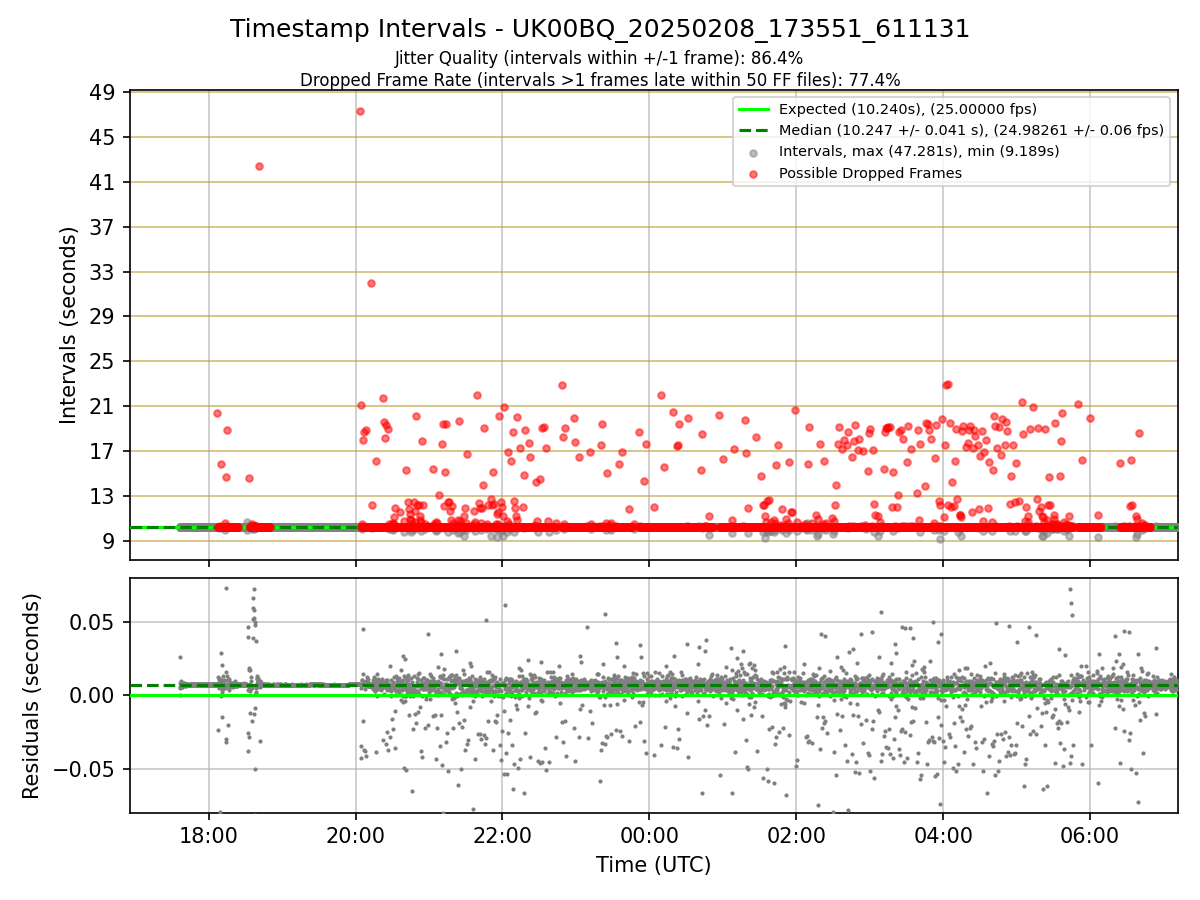1200x900 pixels.
Task: Click the '22:00' x-axis tick label
Action: tap(502, 834)
